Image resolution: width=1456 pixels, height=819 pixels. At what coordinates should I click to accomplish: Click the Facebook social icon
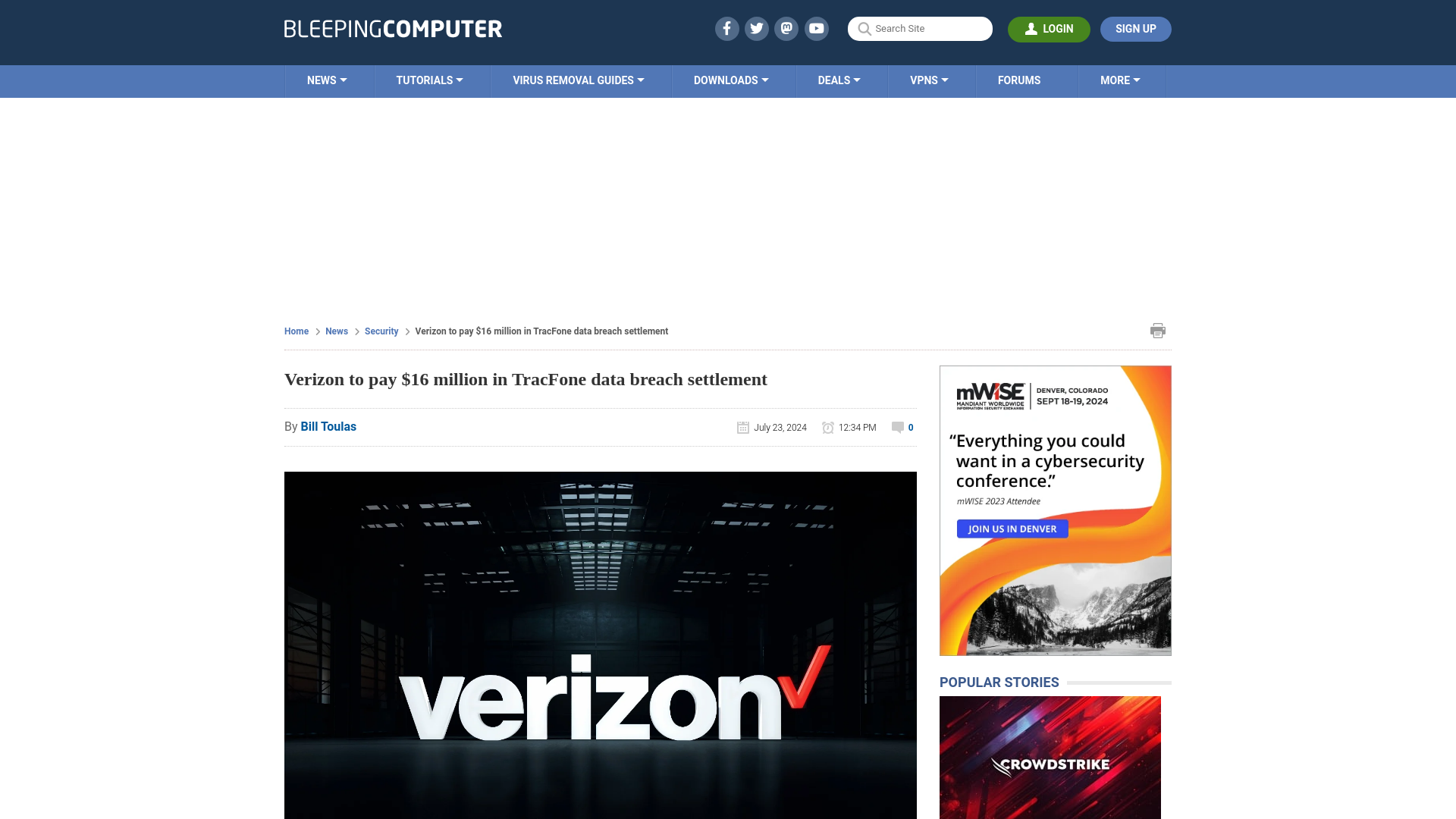coord(726,28)
